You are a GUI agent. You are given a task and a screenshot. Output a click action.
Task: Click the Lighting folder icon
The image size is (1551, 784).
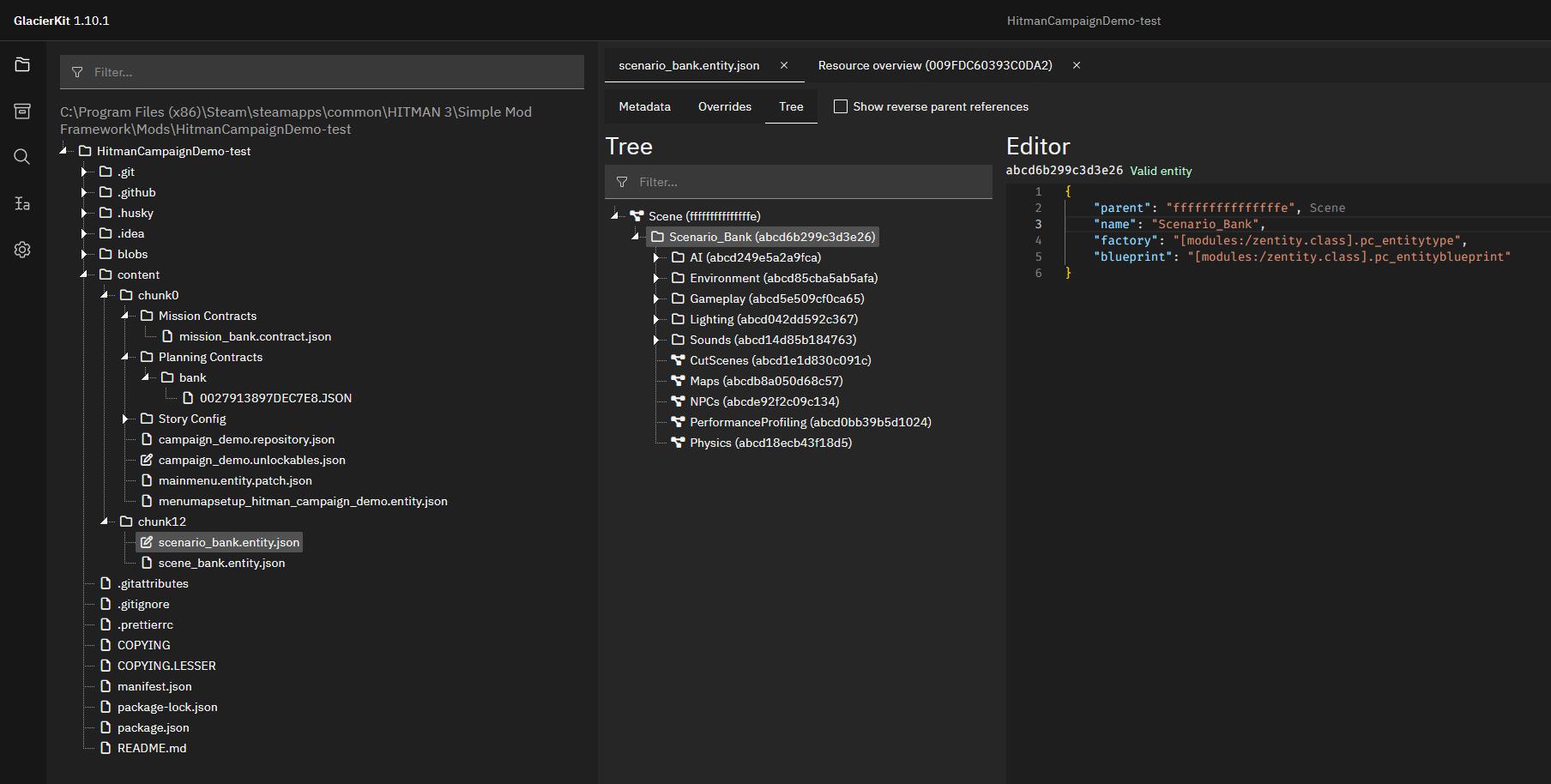[678, 319]
